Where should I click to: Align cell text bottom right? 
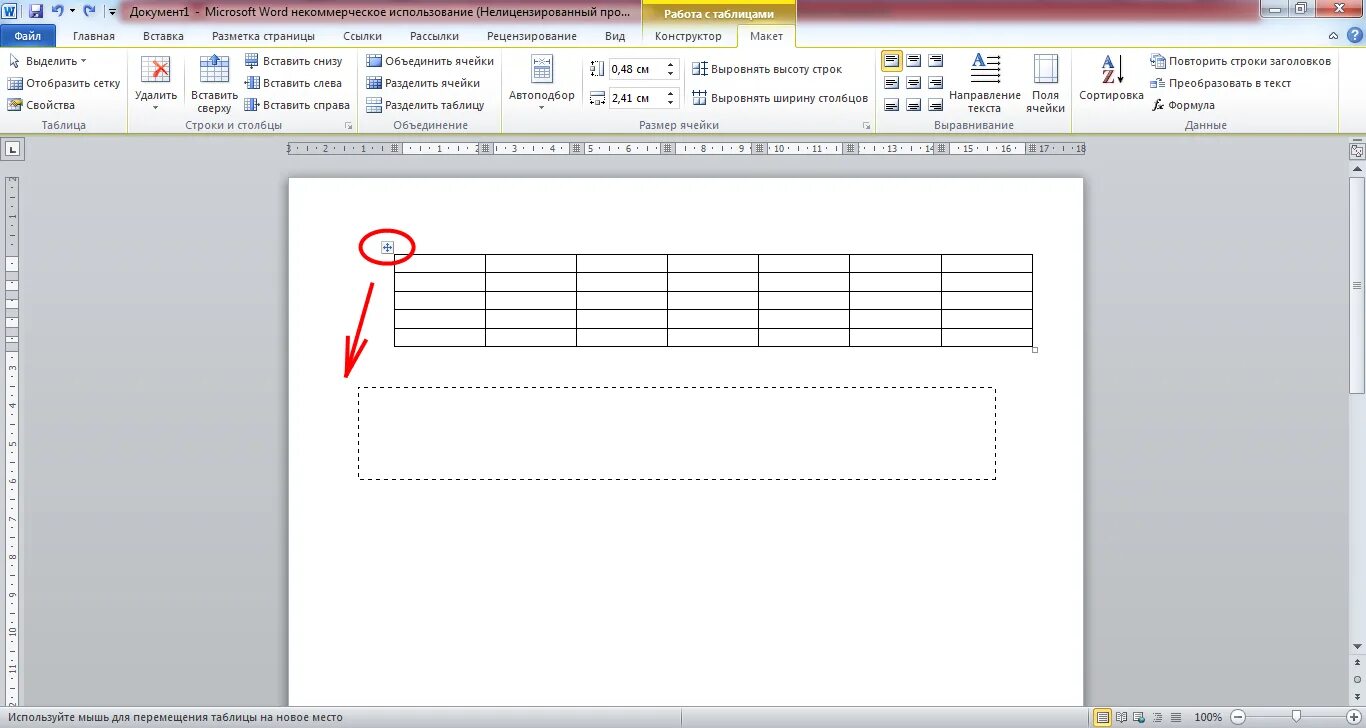(935, 105)
